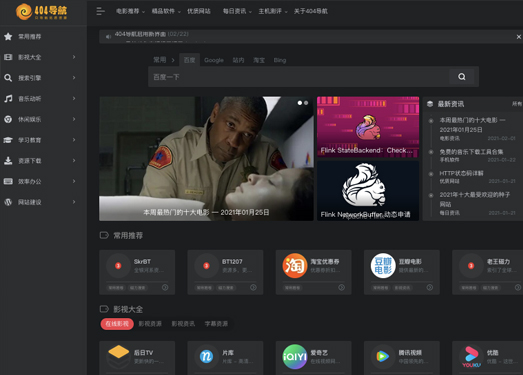This screenshot has height=375, width=523.
Task: Open 关于404导航 in the top nav
Action: point(311,11)
